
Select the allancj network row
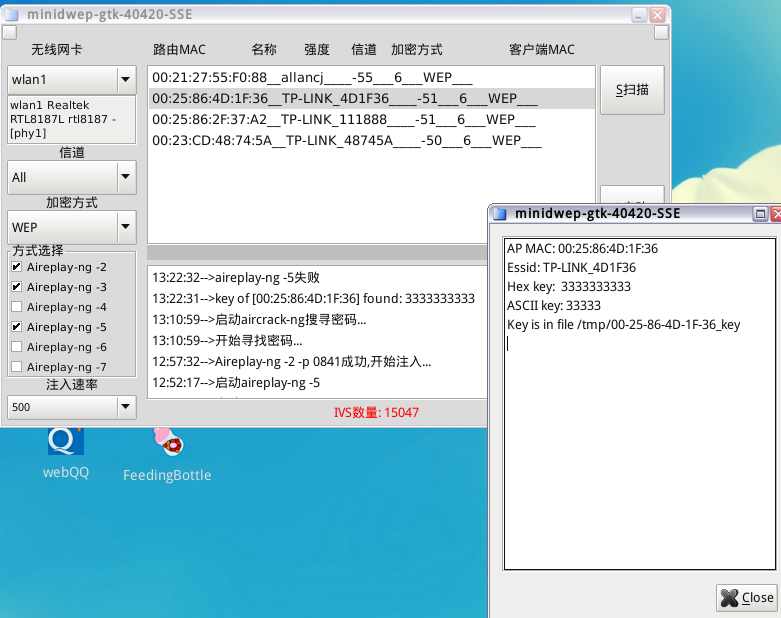(371, 78)
